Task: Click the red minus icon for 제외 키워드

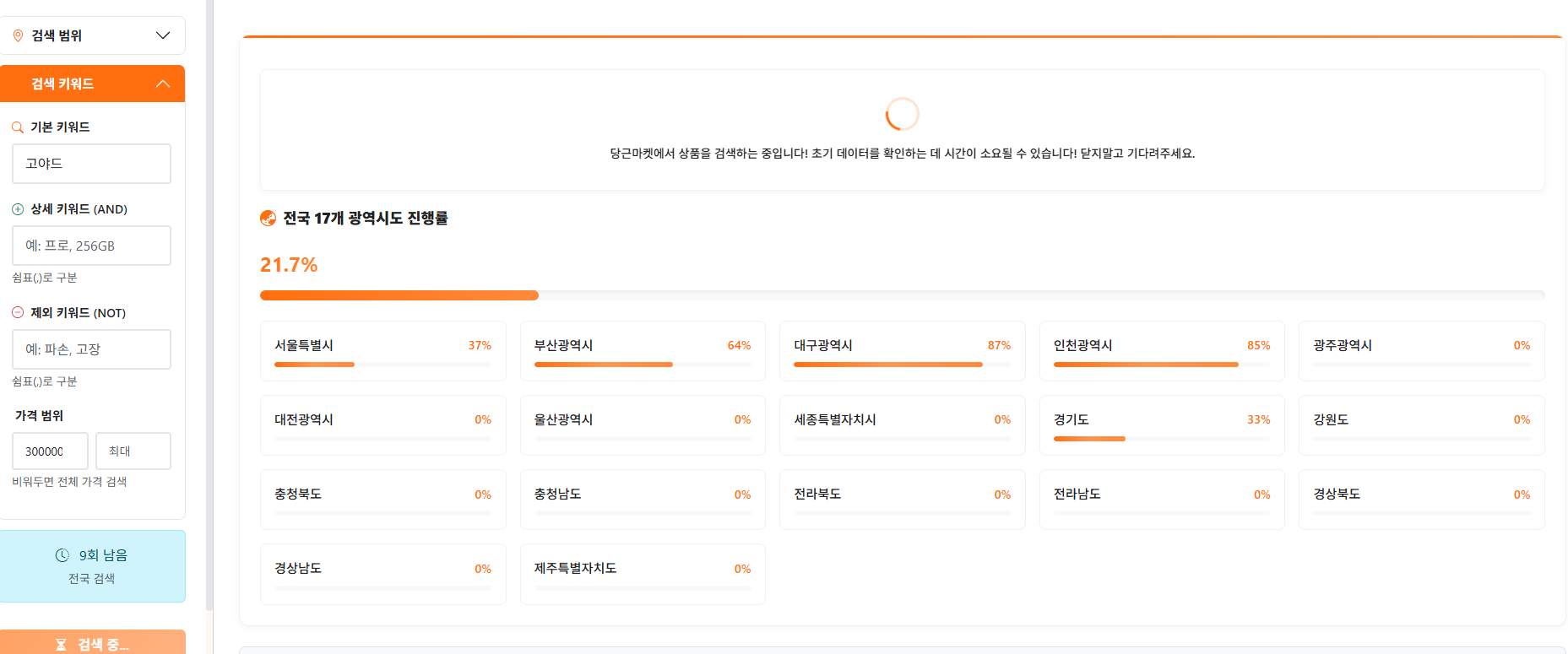Action: tap(18, 312)
